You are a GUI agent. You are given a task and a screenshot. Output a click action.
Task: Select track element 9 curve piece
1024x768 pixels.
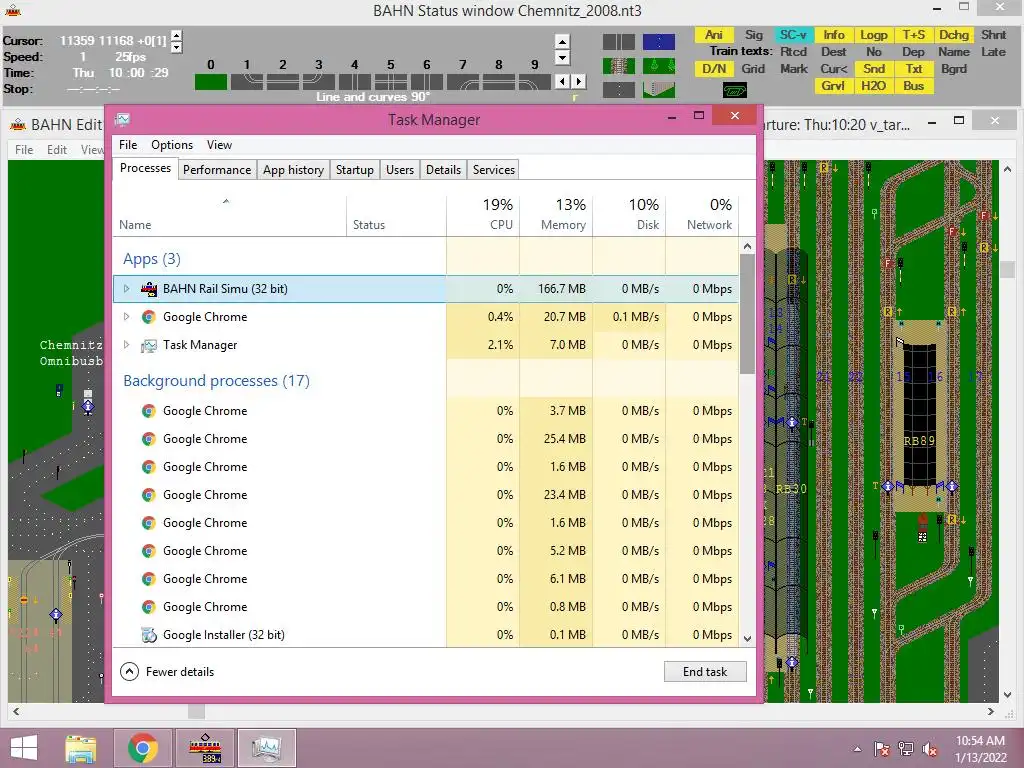534,82
